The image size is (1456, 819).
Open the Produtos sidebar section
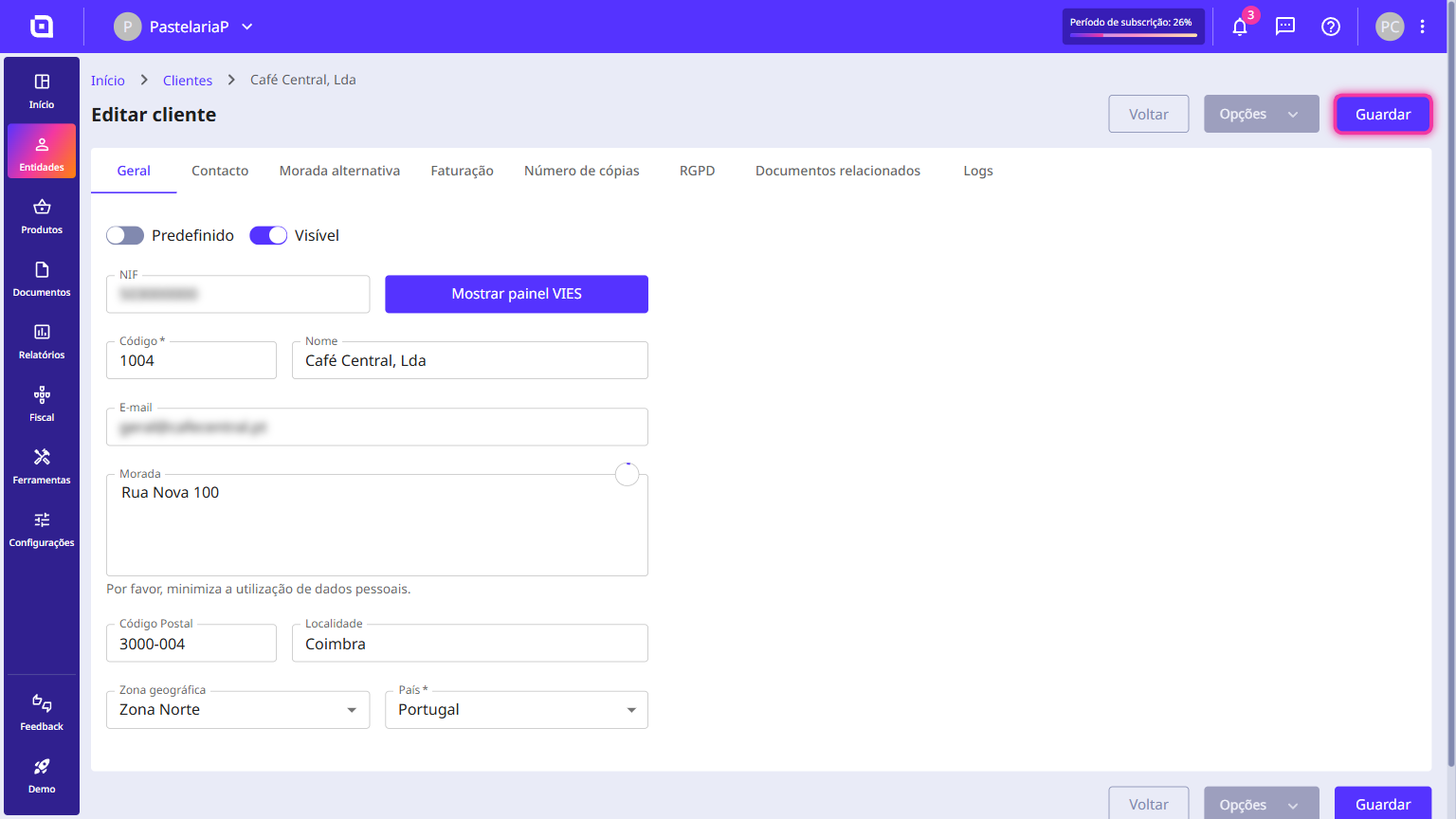point(42,216)
